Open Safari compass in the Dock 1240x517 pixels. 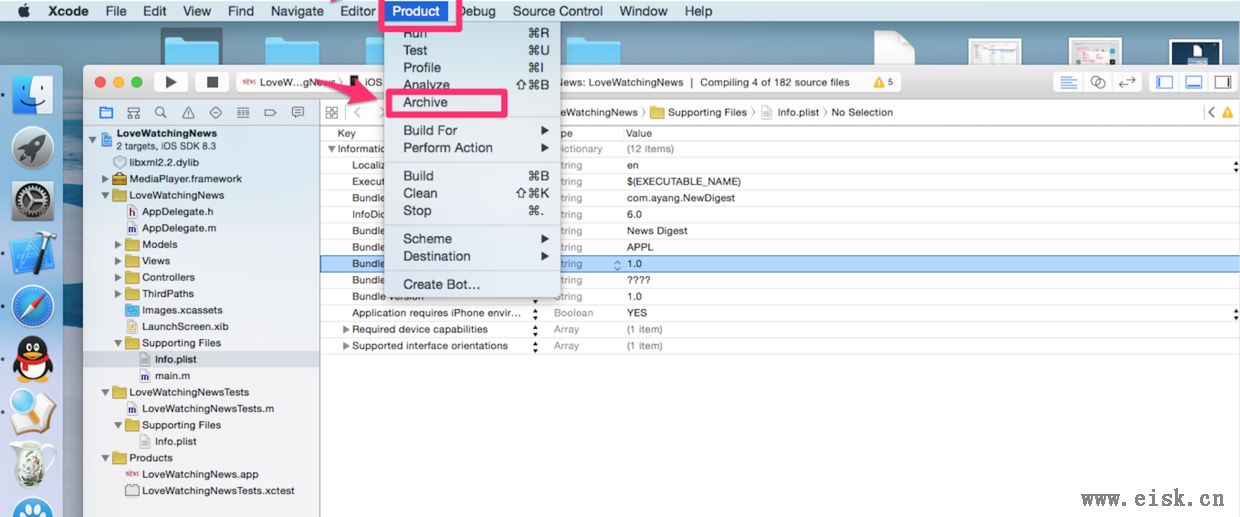pos(33,306)
